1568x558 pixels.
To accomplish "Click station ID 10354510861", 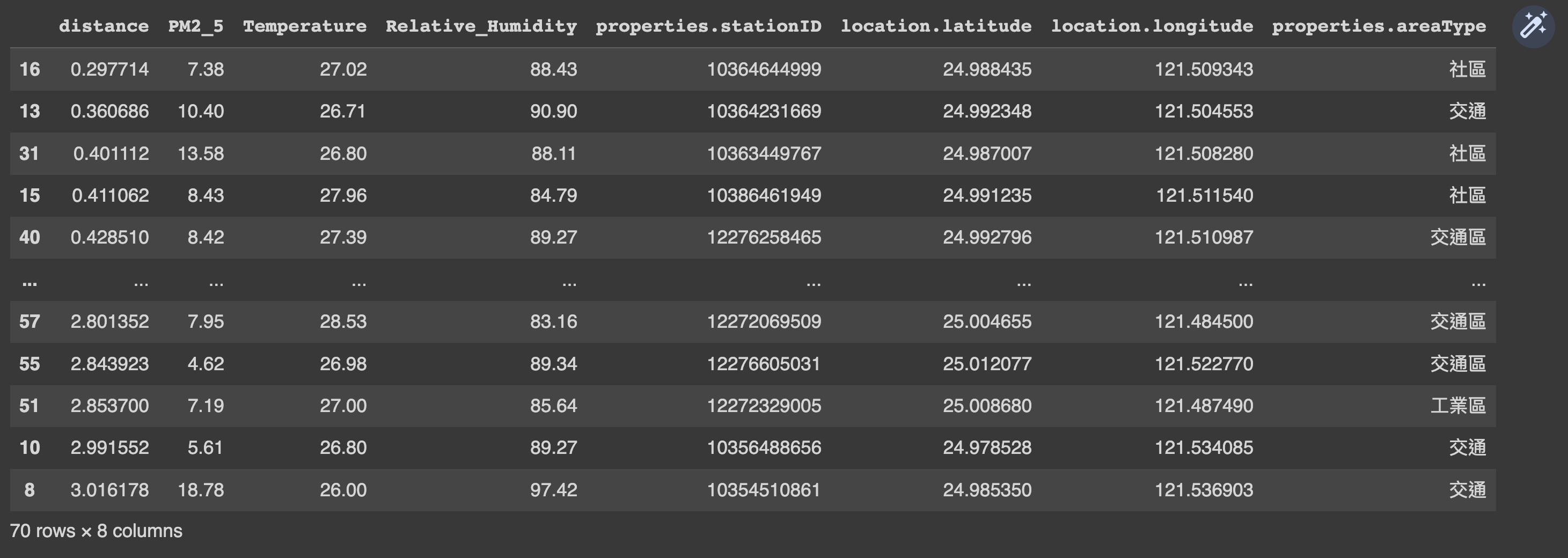I will click(x=764, y=490).
